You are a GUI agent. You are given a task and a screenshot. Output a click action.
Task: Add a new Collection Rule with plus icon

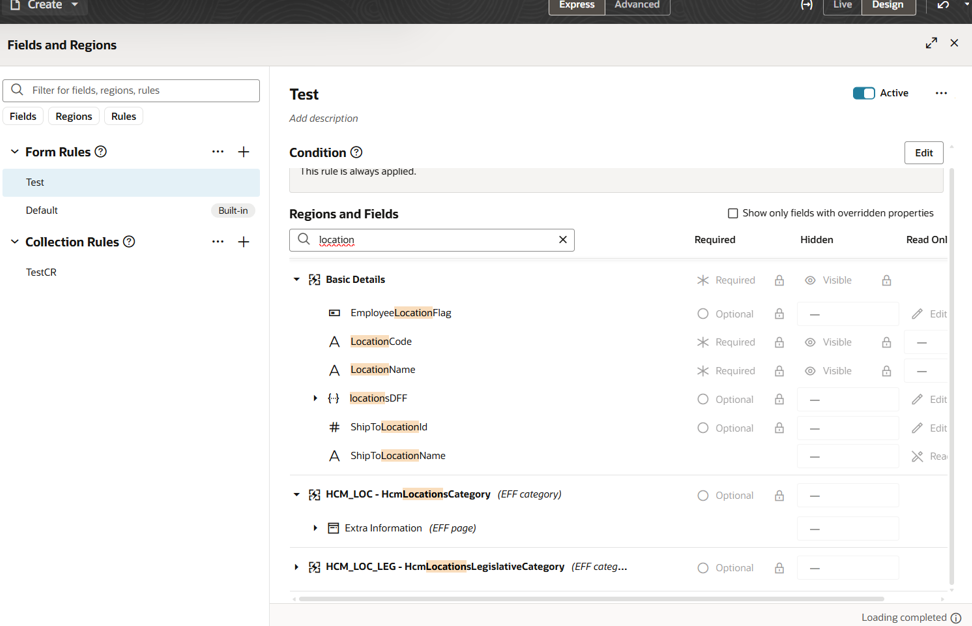tap(244, 242)
